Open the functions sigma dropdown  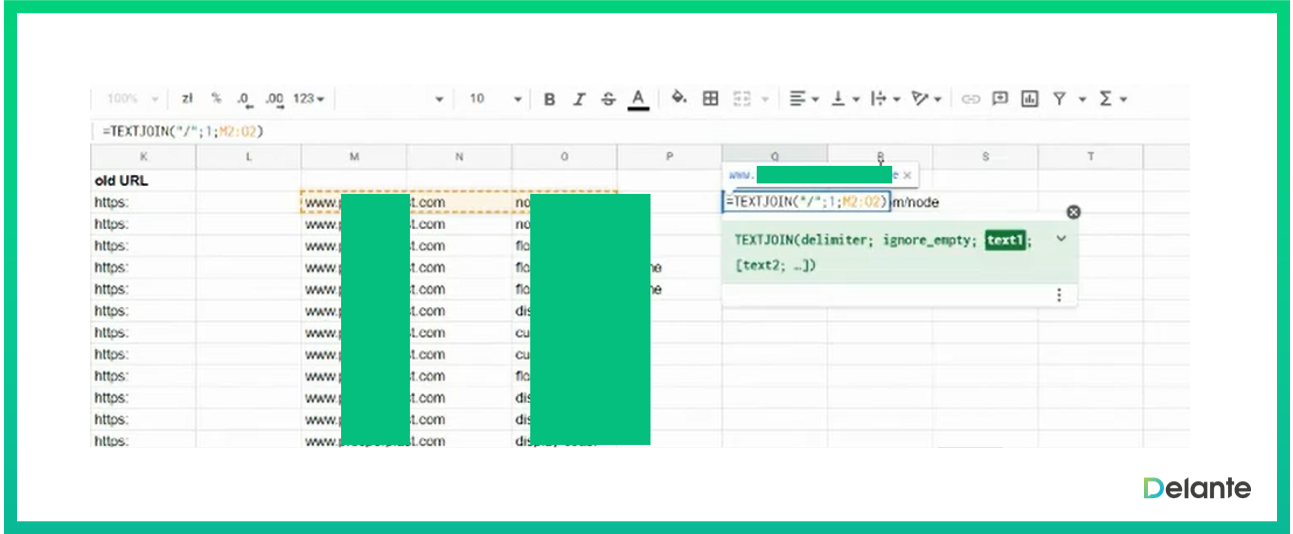click(x=1113, y=99)
